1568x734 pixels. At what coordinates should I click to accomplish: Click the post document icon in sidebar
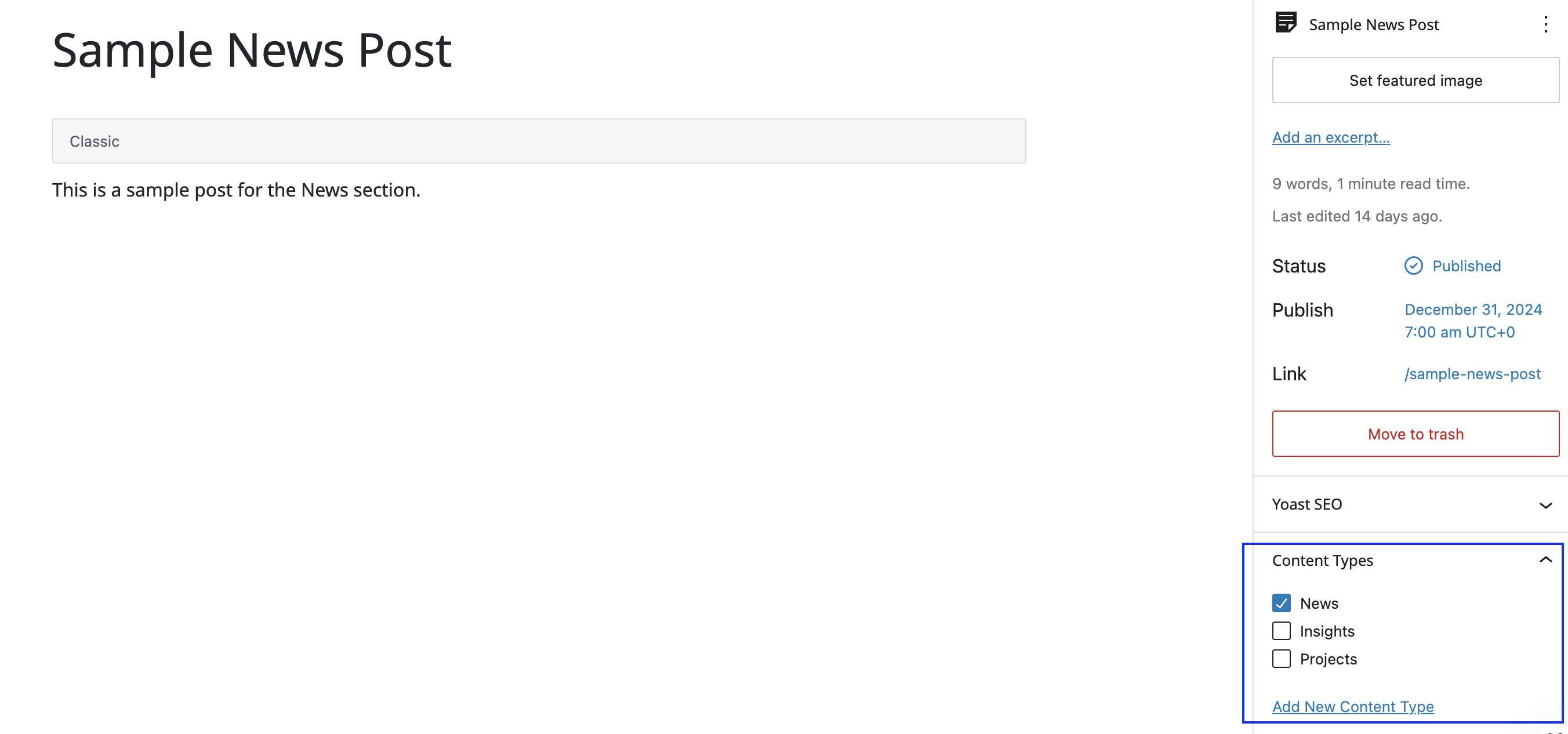click(1285, 23)
